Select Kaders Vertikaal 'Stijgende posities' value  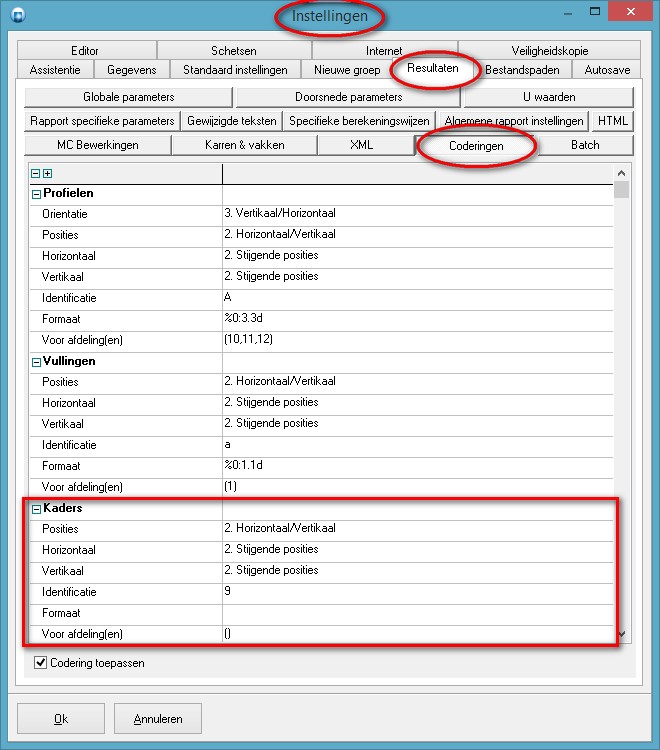(x=418, y=571)
